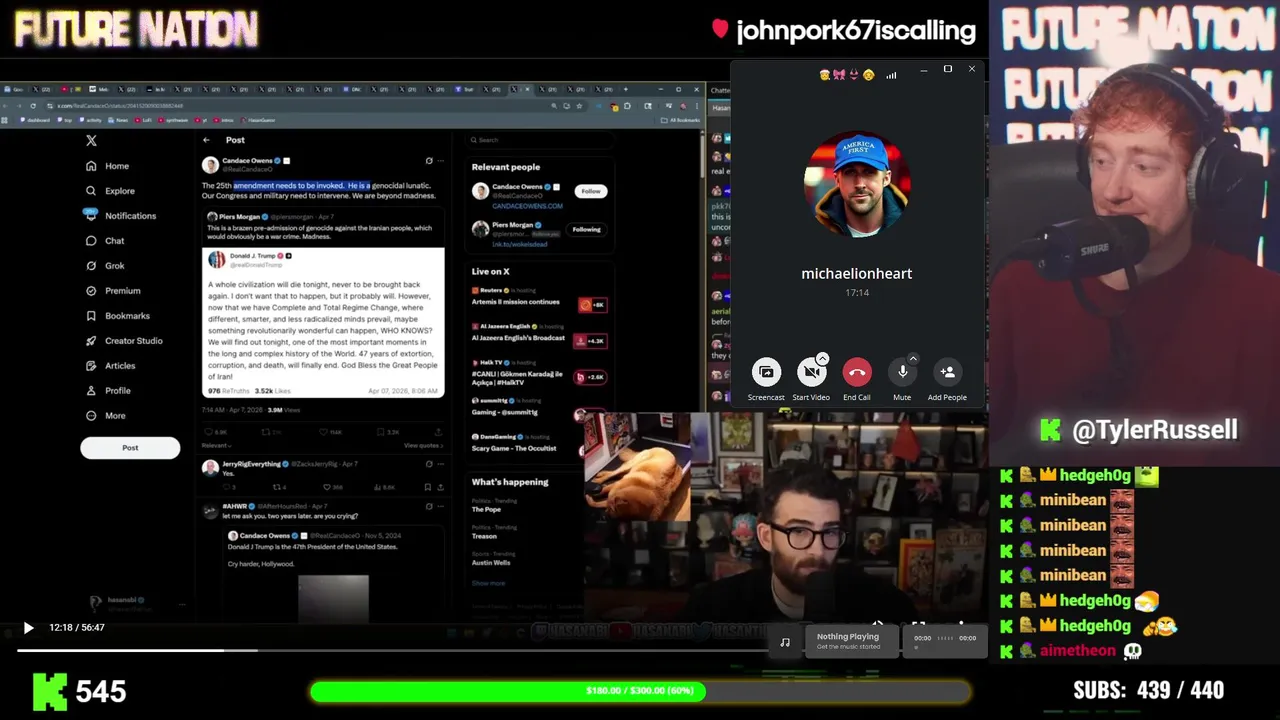Click the browser reload icon

pos(33,106)
